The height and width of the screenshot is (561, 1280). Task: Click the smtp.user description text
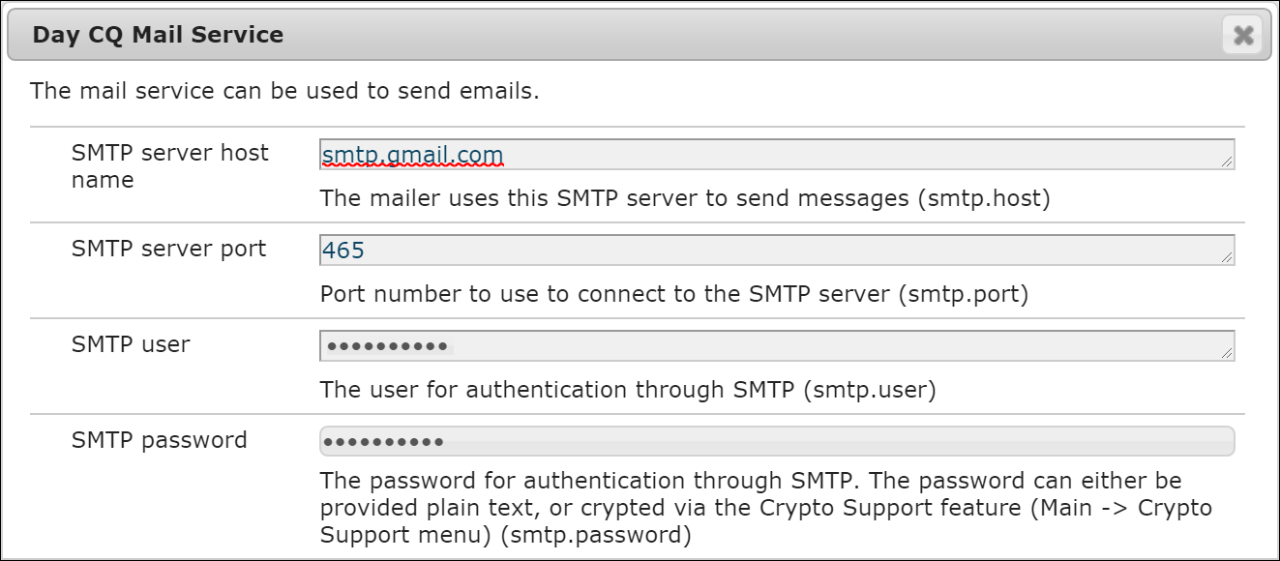tap(628, 389)
